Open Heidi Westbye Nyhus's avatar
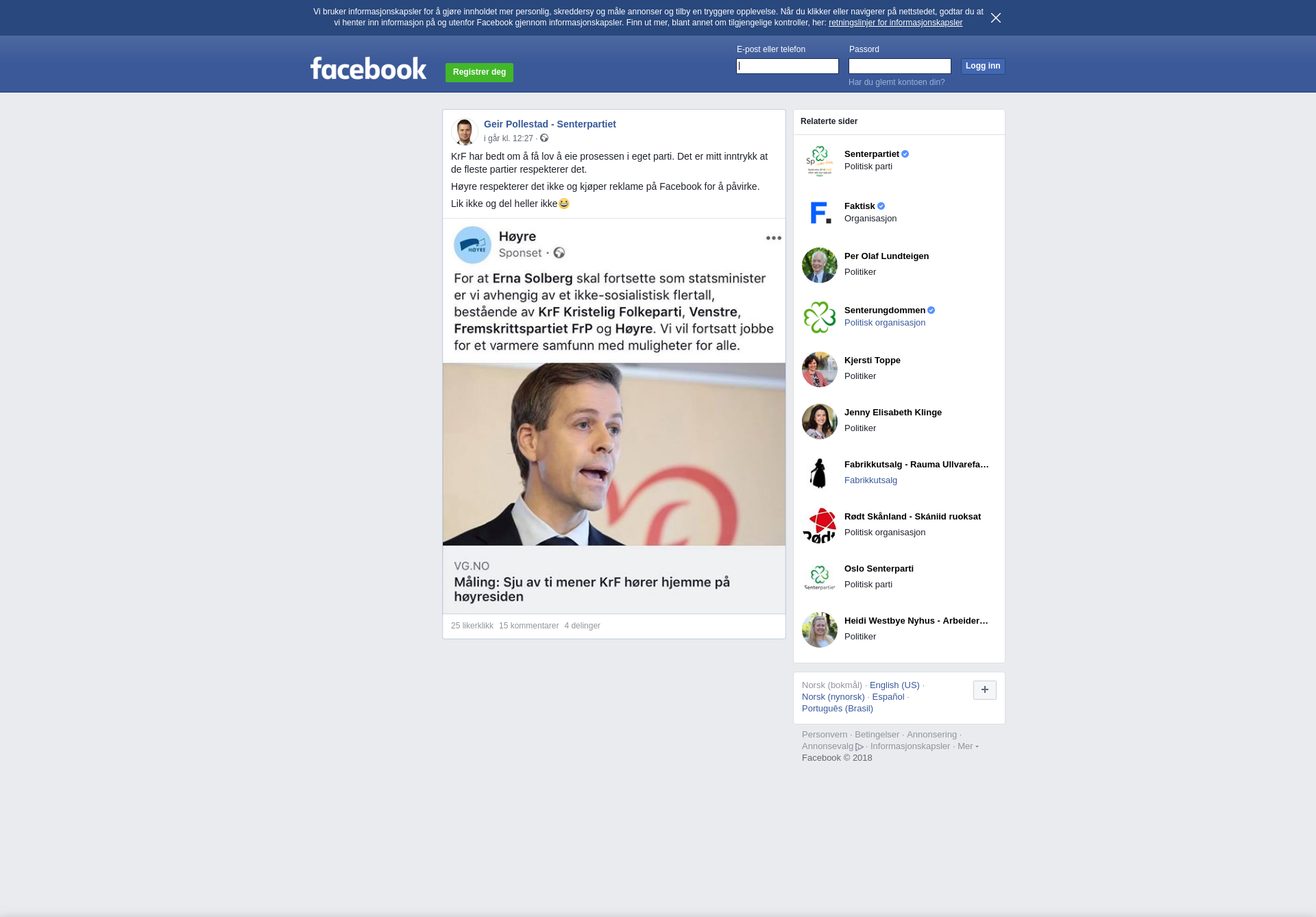The height and width of the screenshot is (917, 1316). [x=820, y=630]
